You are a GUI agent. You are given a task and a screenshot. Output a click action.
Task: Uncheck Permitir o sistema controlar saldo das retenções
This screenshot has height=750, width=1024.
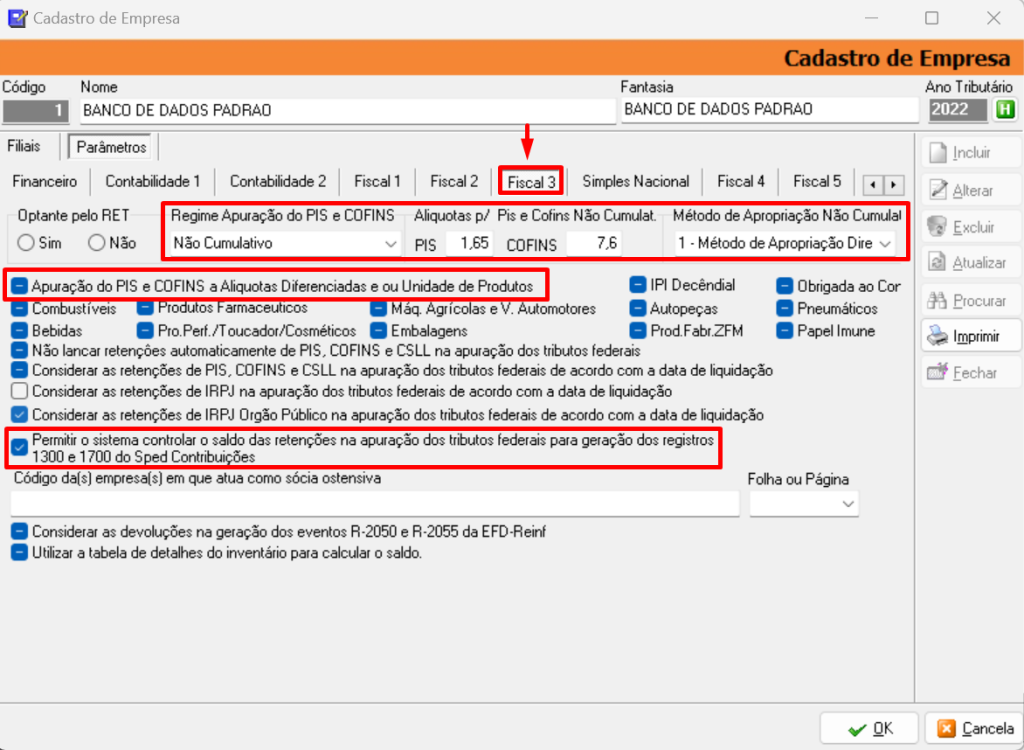[x=20, y=448]
